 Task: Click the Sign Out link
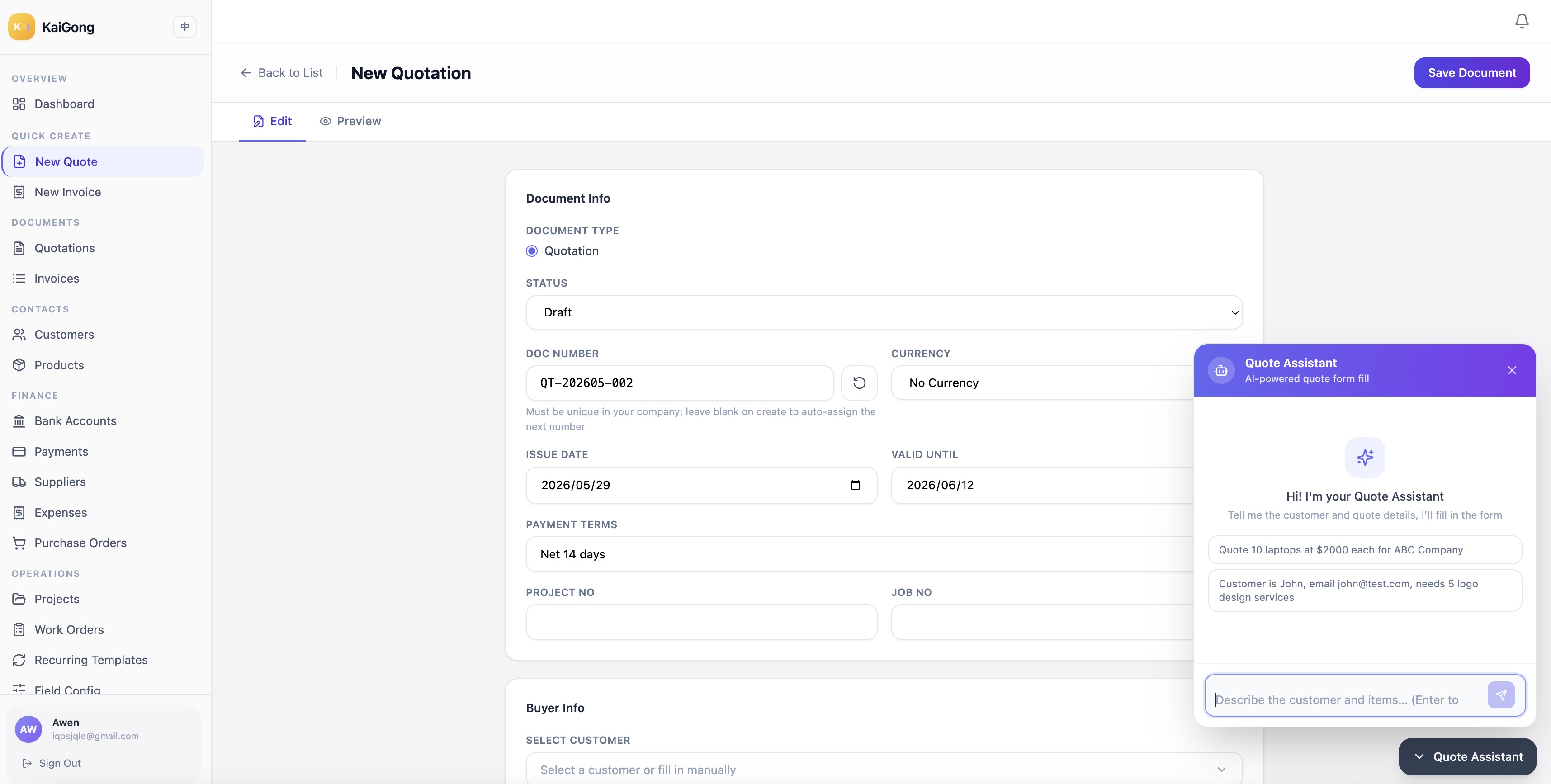click(x=52, y=763)
